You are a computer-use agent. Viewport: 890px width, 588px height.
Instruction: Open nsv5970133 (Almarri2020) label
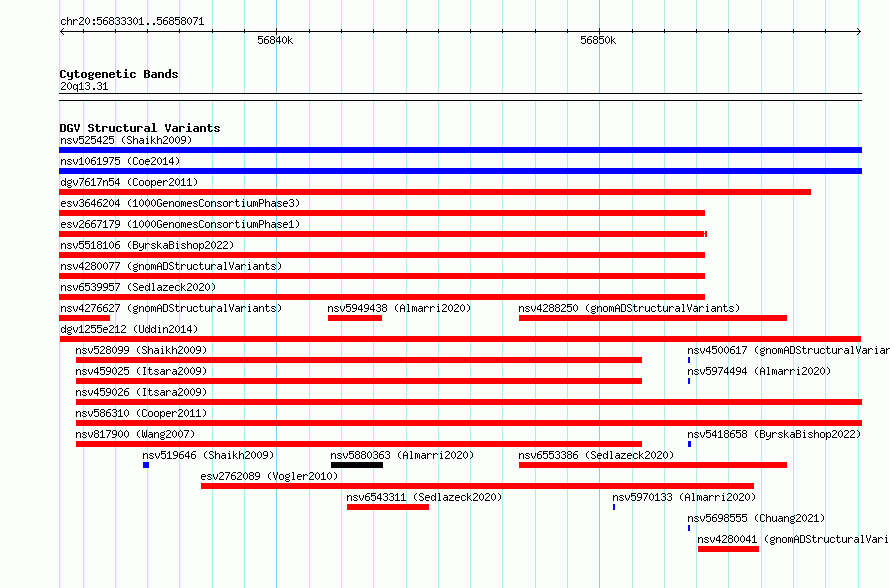[684, 497]
